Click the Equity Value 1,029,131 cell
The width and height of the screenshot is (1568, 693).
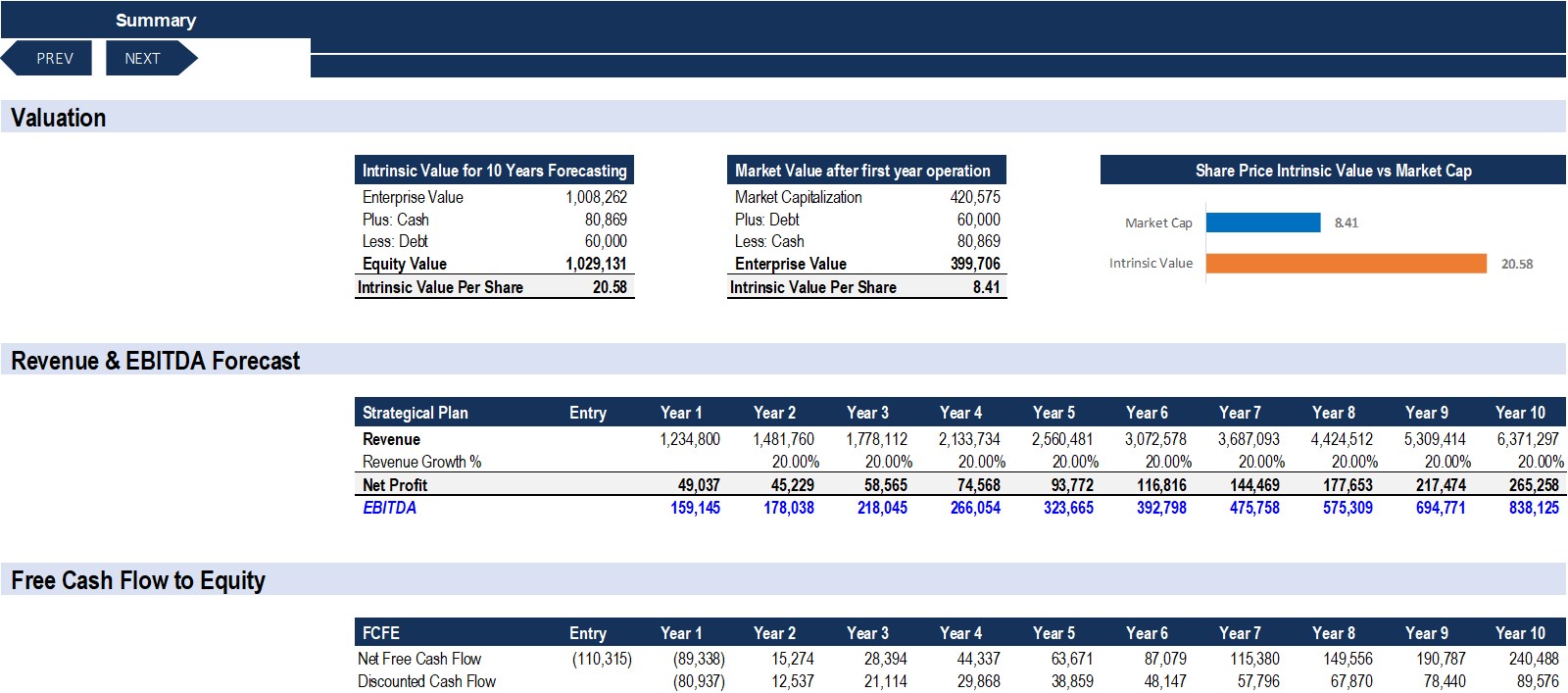click(x=596, y=264)
